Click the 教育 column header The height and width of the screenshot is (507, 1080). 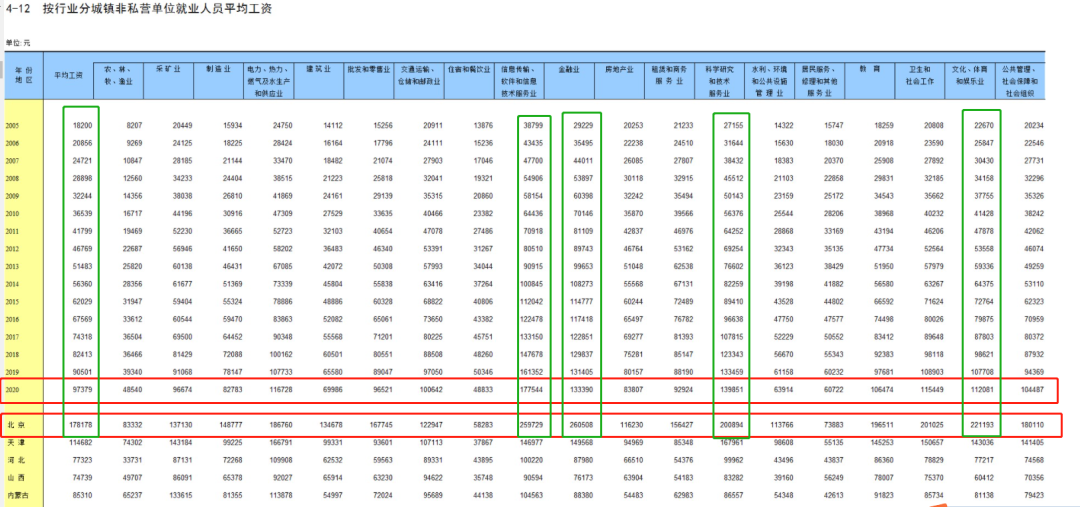pos(869,70)
